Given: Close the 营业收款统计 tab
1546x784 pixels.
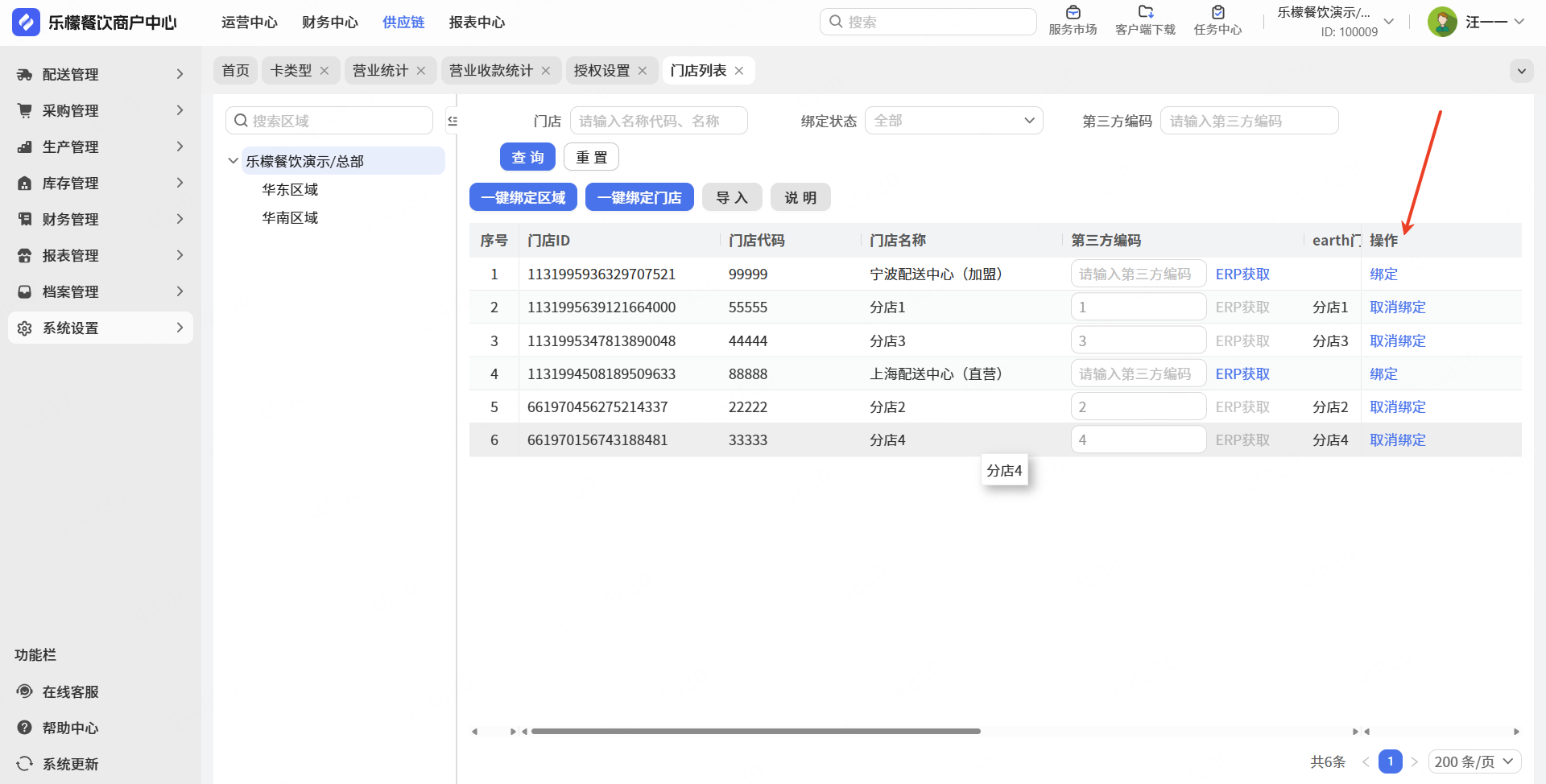Looking at the screenshot, I should pos(546,71).
